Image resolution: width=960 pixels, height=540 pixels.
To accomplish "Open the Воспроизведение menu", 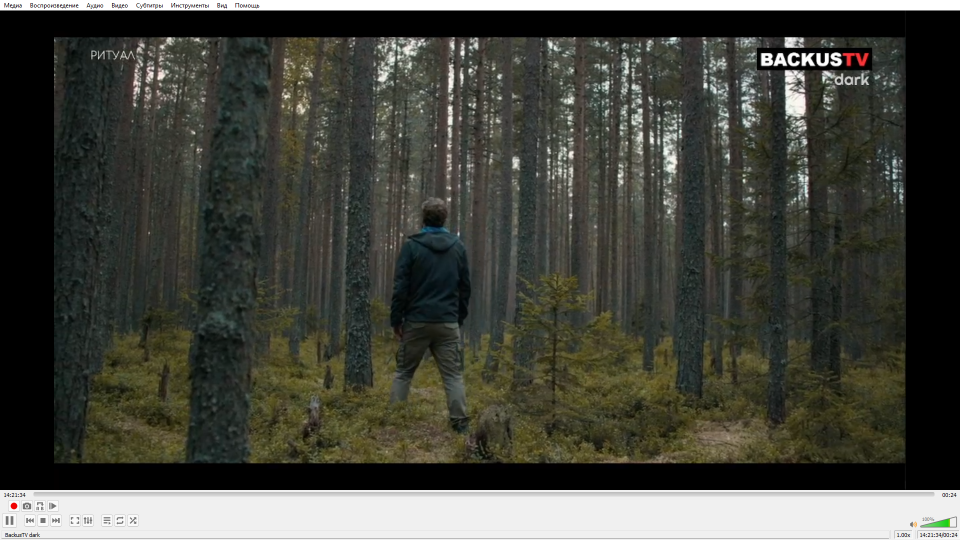I will 54,6.
